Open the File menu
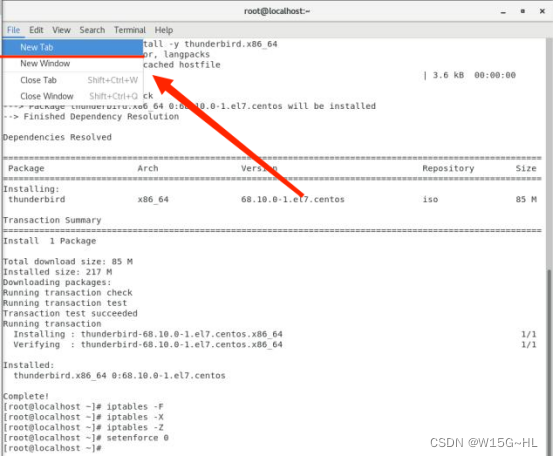 point(13,30)
